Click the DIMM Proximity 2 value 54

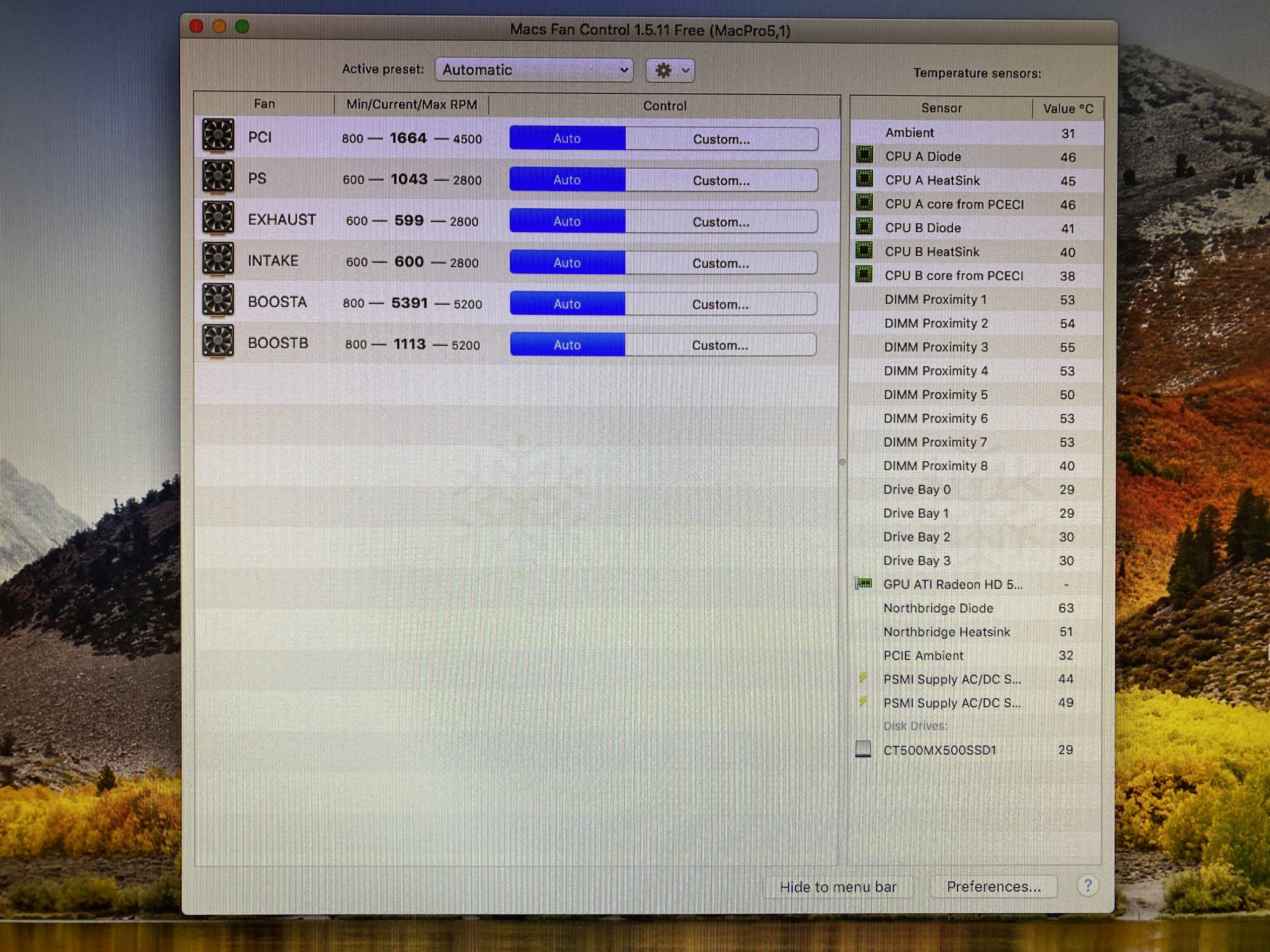tap(1067, 324)
